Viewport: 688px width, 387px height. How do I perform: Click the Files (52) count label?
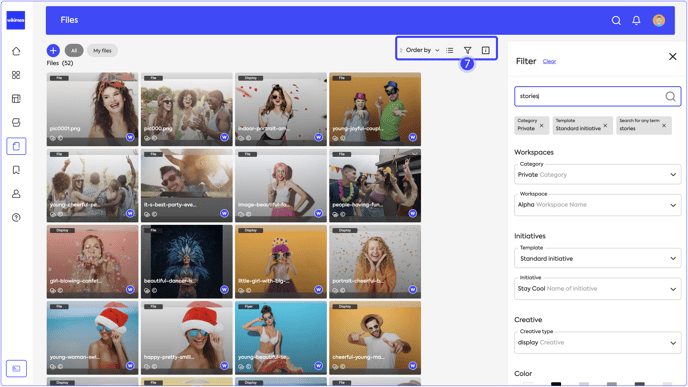[60, 63]
